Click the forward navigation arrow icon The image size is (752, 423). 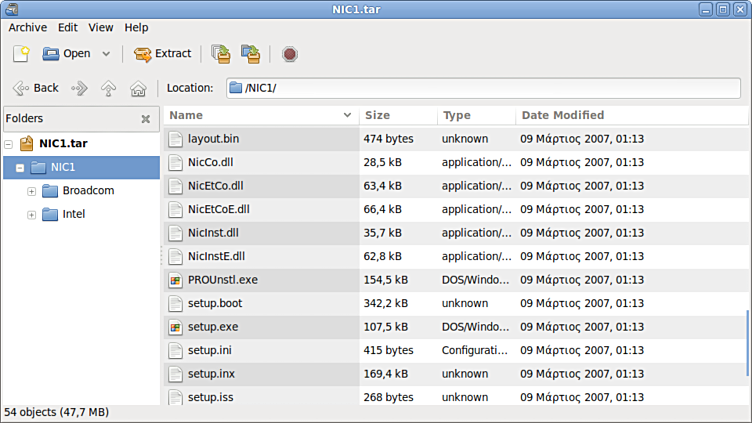(79, 88)
